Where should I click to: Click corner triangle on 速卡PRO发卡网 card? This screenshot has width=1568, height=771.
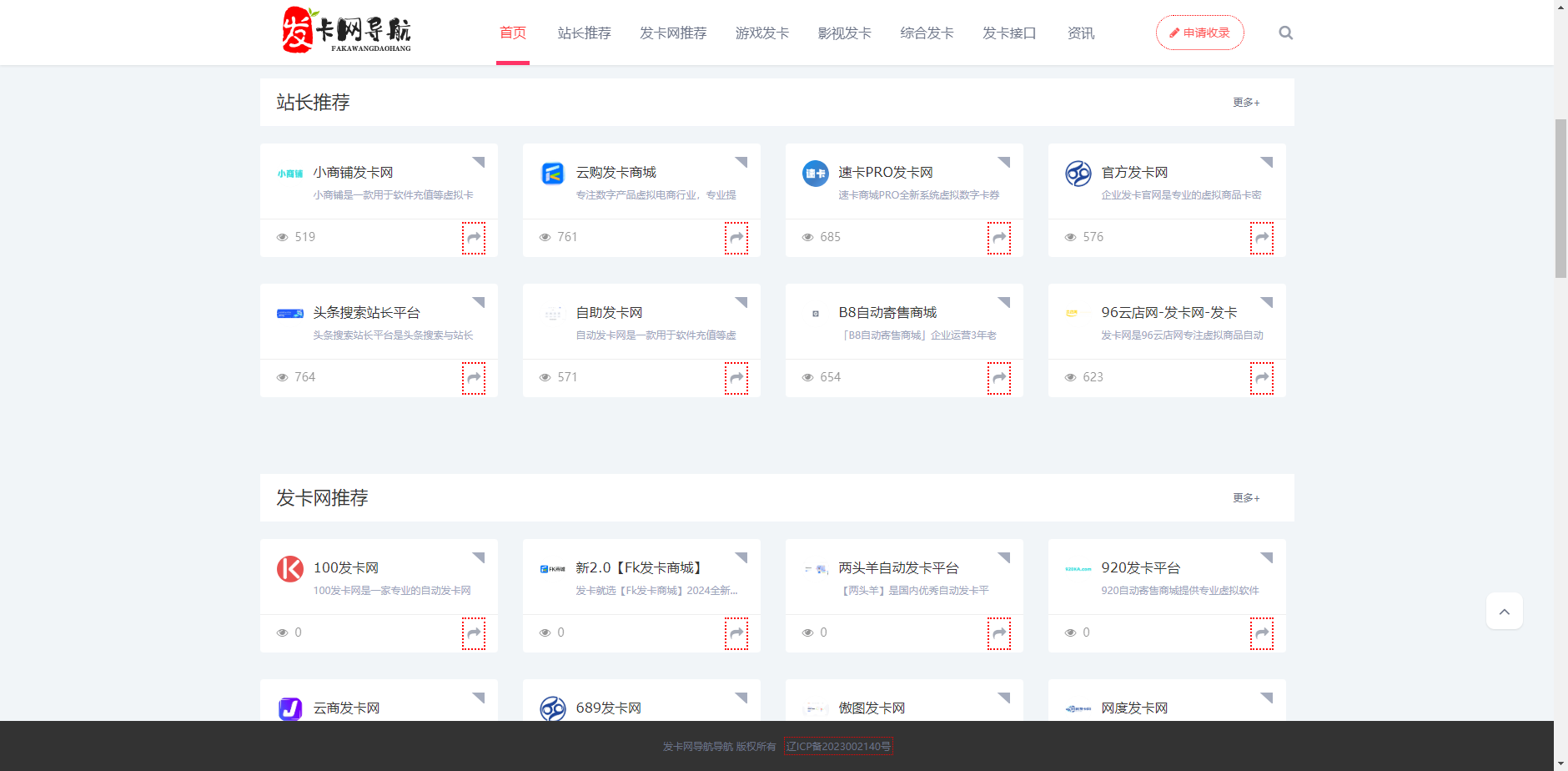click(1005, 161)
